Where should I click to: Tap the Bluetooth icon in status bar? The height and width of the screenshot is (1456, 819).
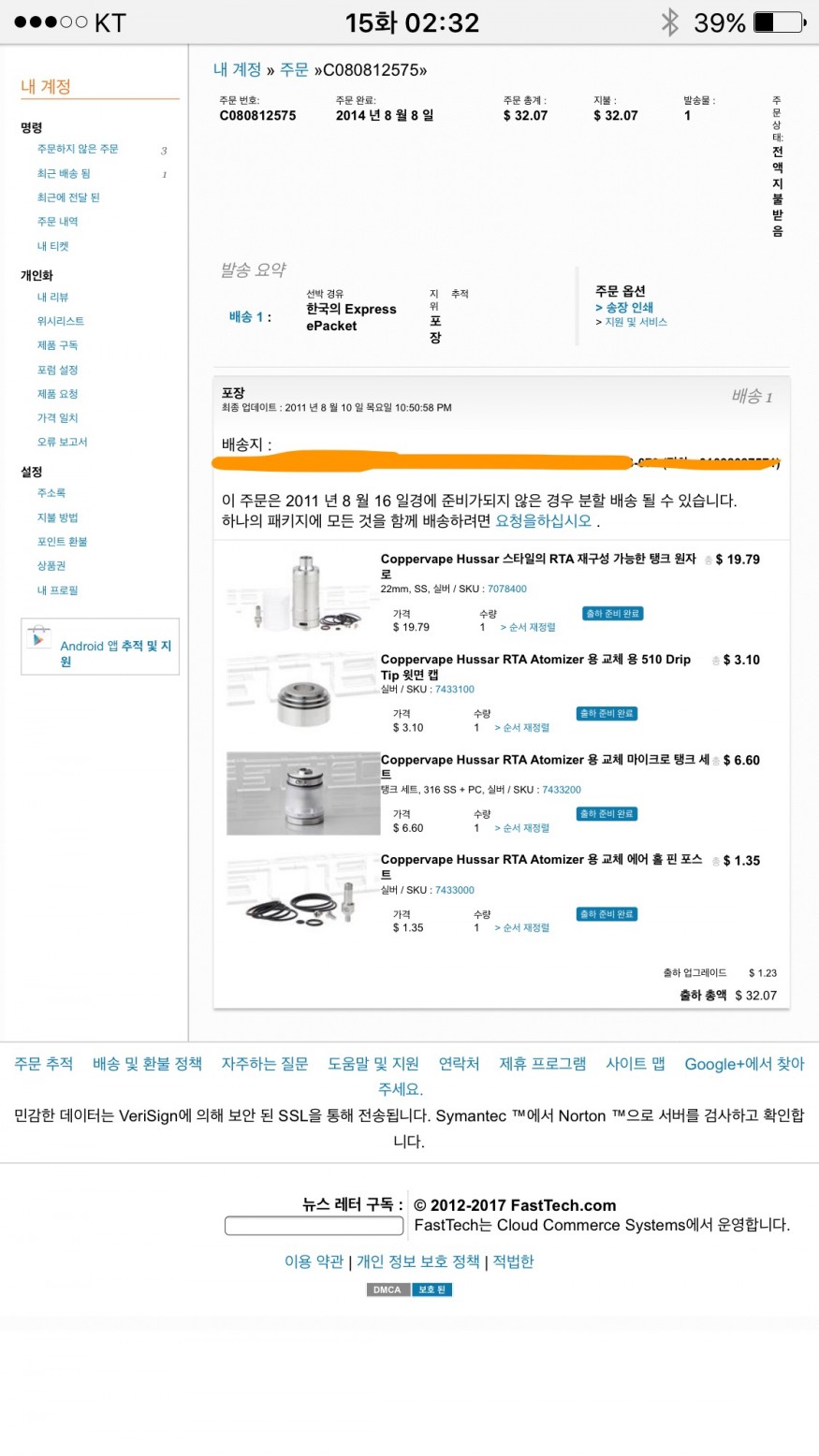click(x=669, y=22)
